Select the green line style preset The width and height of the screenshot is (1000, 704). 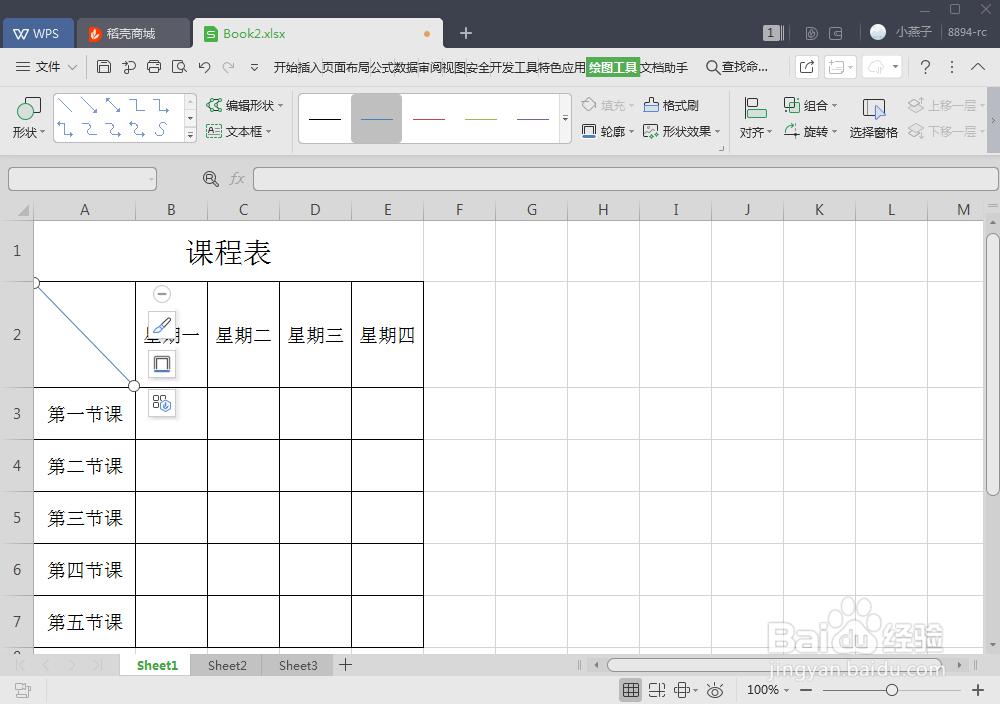[481, 119]
